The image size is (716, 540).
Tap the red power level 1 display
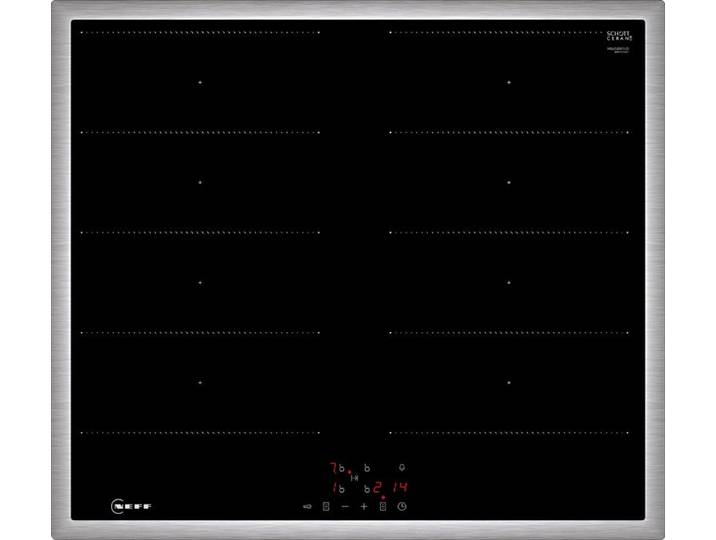coord(335,488)
